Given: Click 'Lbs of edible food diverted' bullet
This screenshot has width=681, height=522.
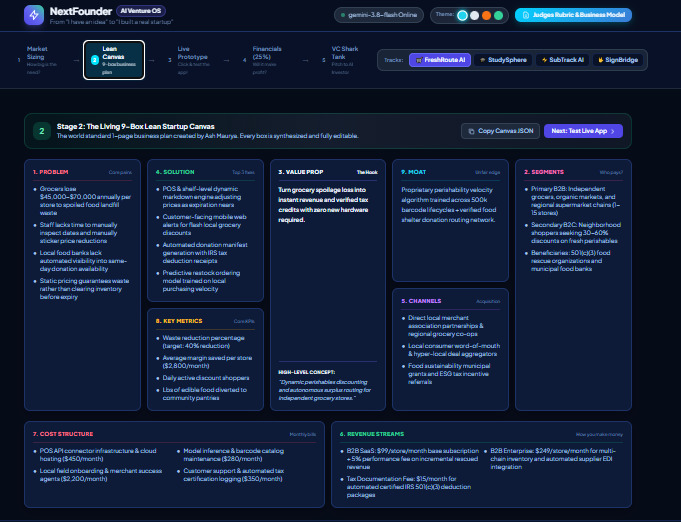Looking at the screenshot, I should point(205,394).
